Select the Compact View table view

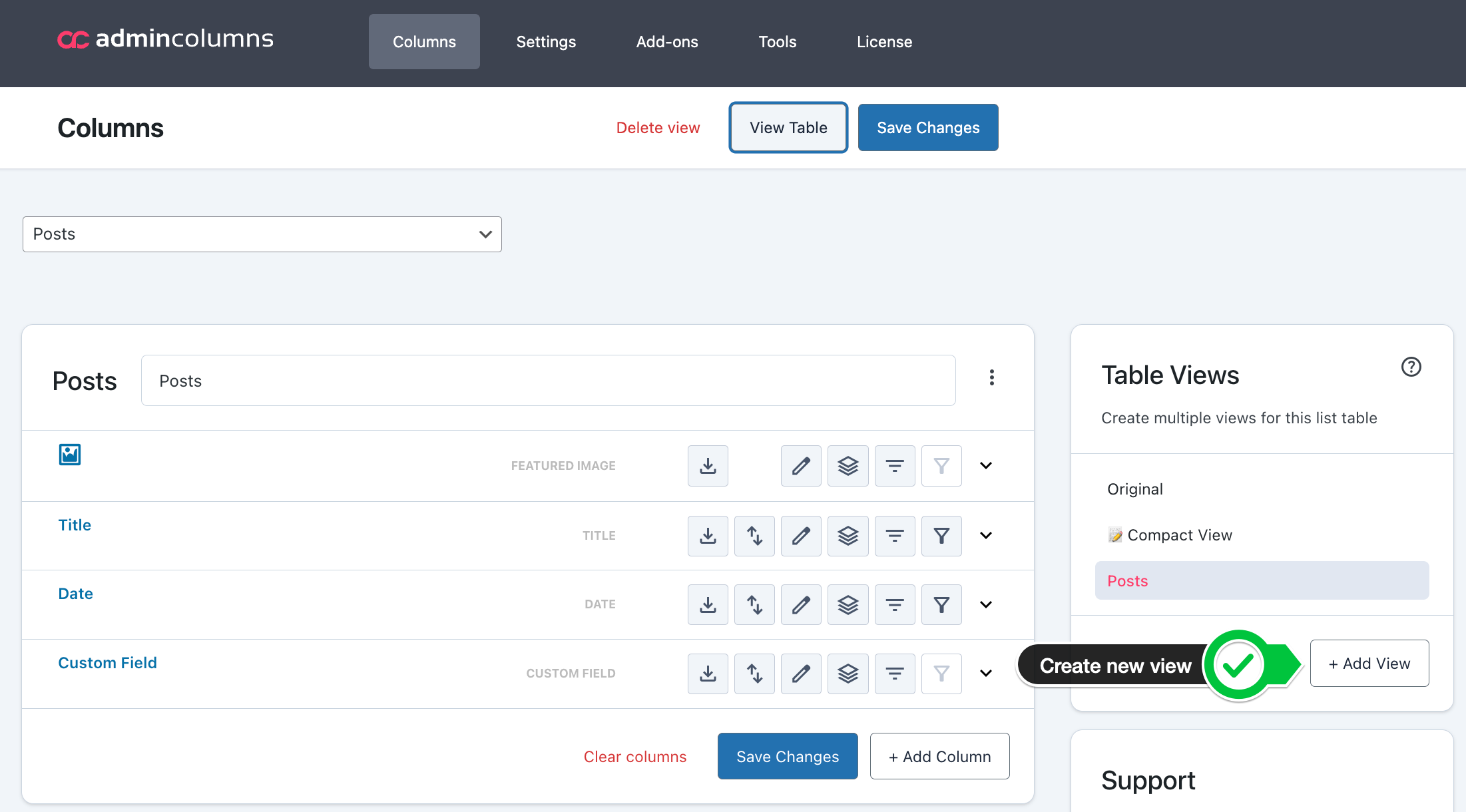(x=1179, y=535)
